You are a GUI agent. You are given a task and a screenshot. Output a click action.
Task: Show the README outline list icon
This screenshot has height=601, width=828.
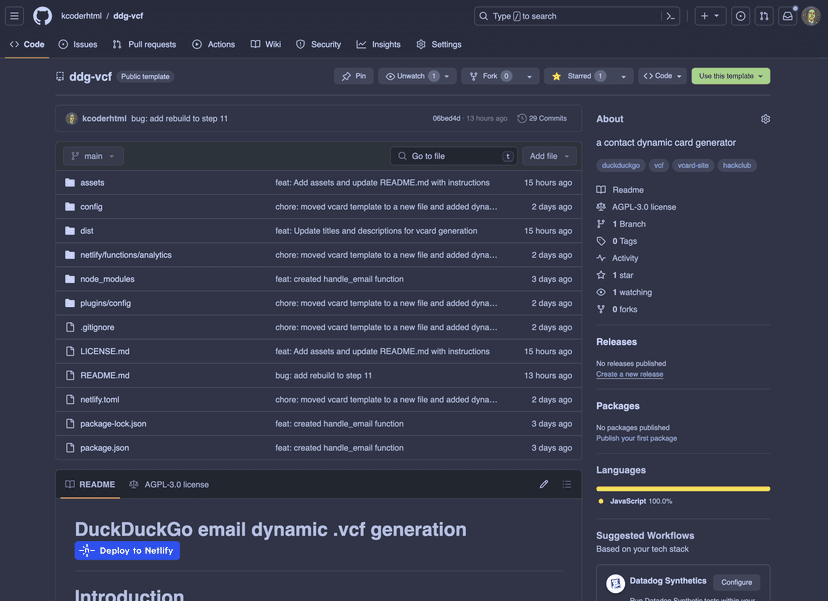click(567, 484)
